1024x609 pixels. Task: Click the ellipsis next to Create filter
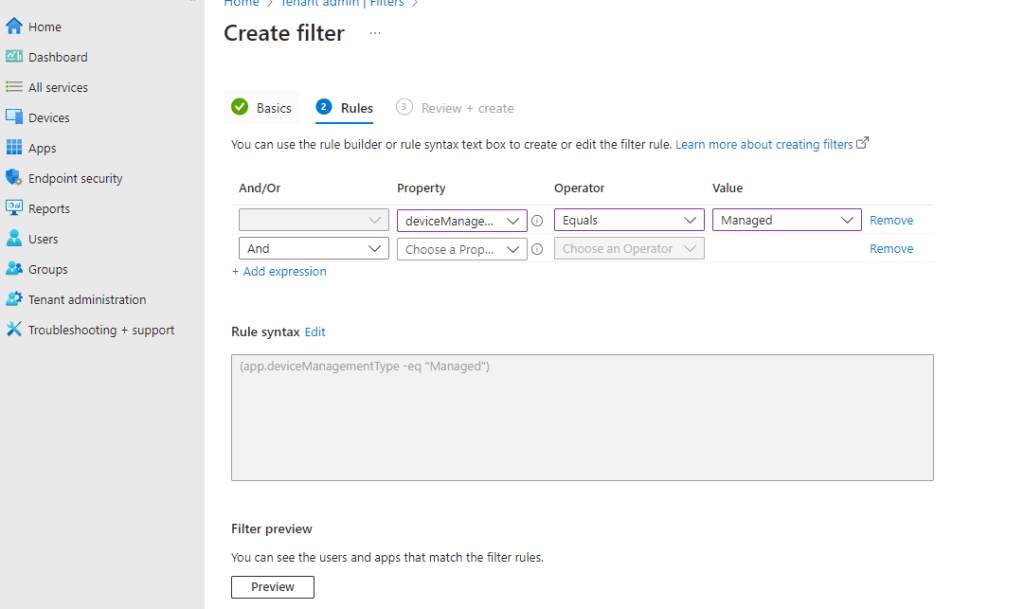click(375, 33)
